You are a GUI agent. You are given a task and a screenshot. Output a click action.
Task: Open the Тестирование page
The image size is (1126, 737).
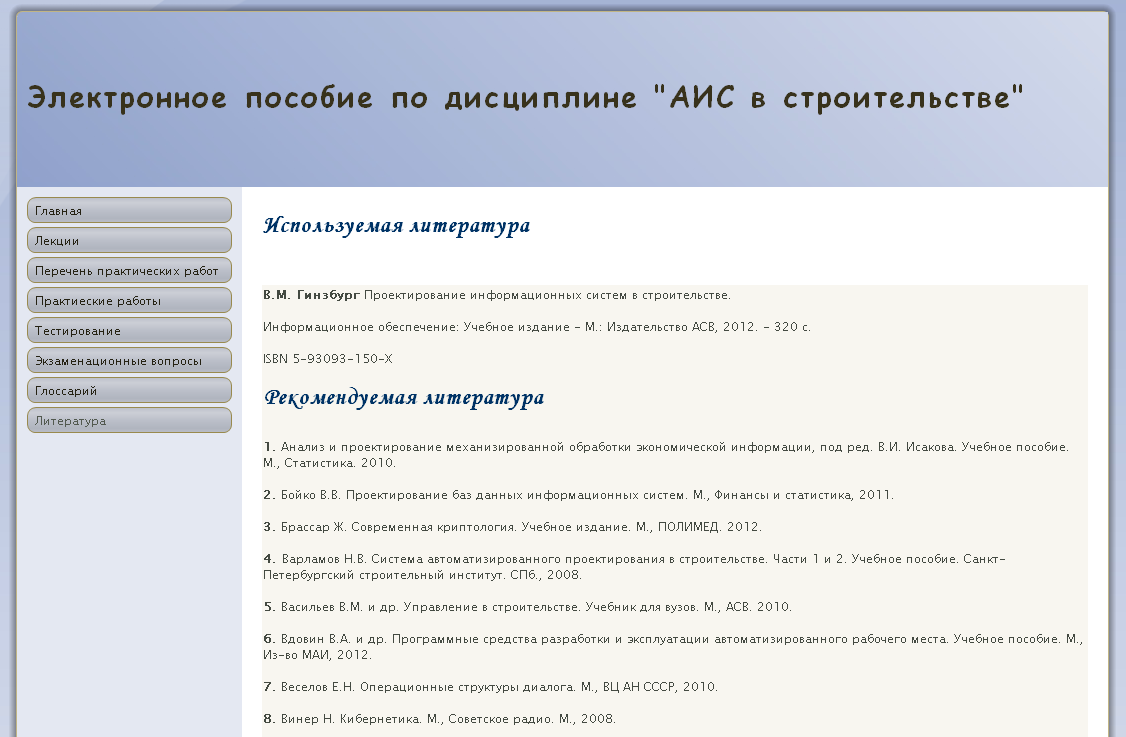[129, 330]
